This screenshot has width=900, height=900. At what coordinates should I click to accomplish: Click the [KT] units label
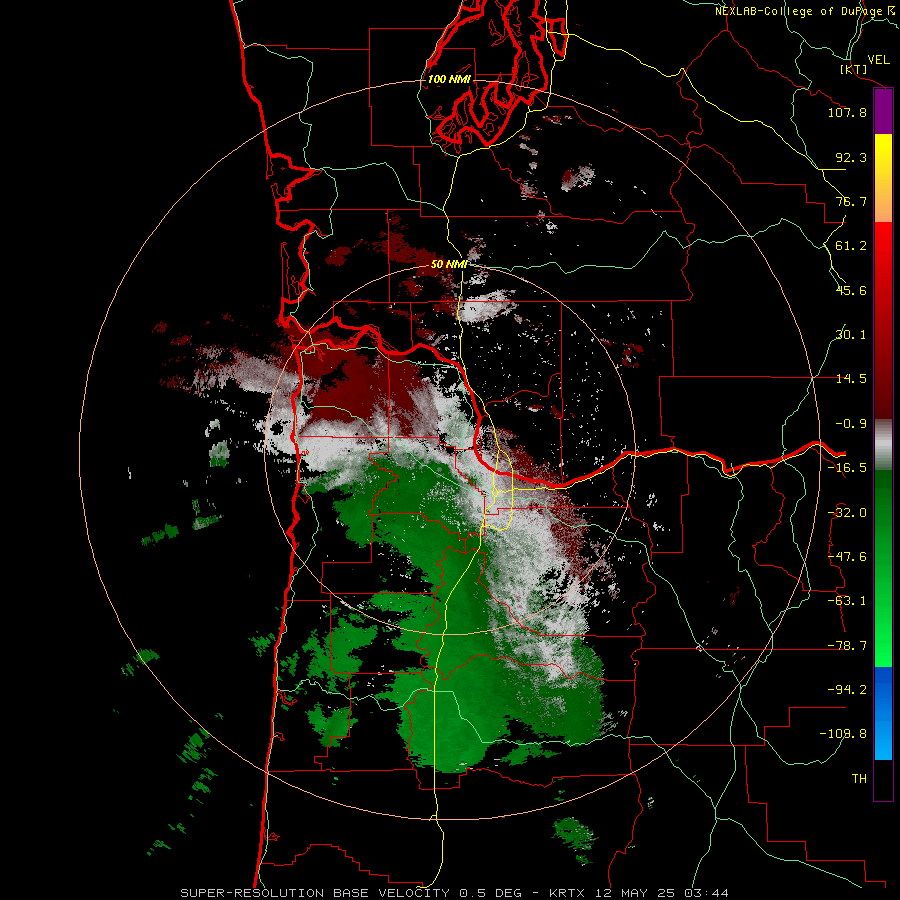pos(854,69)
